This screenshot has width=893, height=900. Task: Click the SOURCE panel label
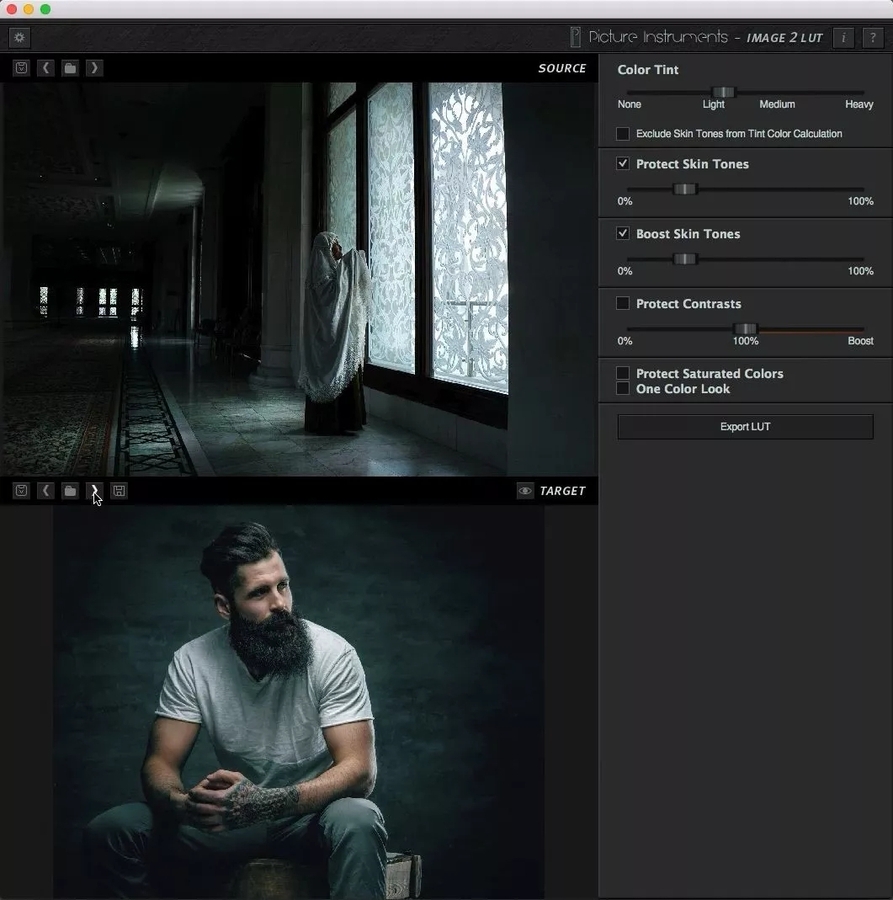562,68
